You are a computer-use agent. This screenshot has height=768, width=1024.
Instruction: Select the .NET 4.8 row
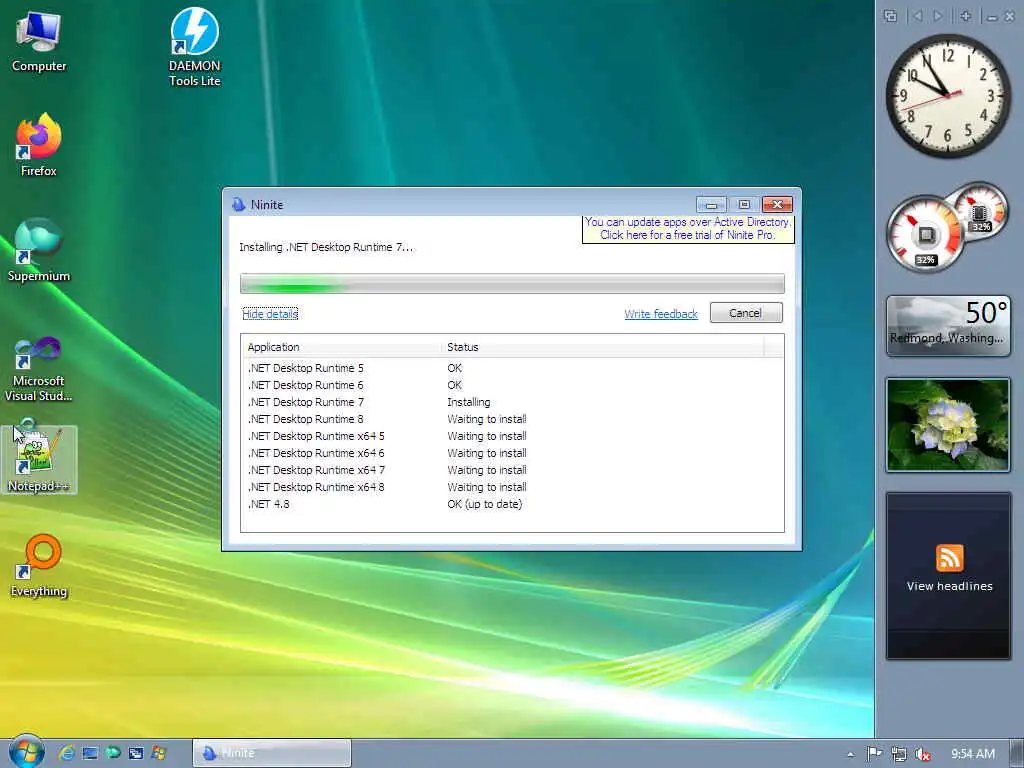[x=512, y=504]
